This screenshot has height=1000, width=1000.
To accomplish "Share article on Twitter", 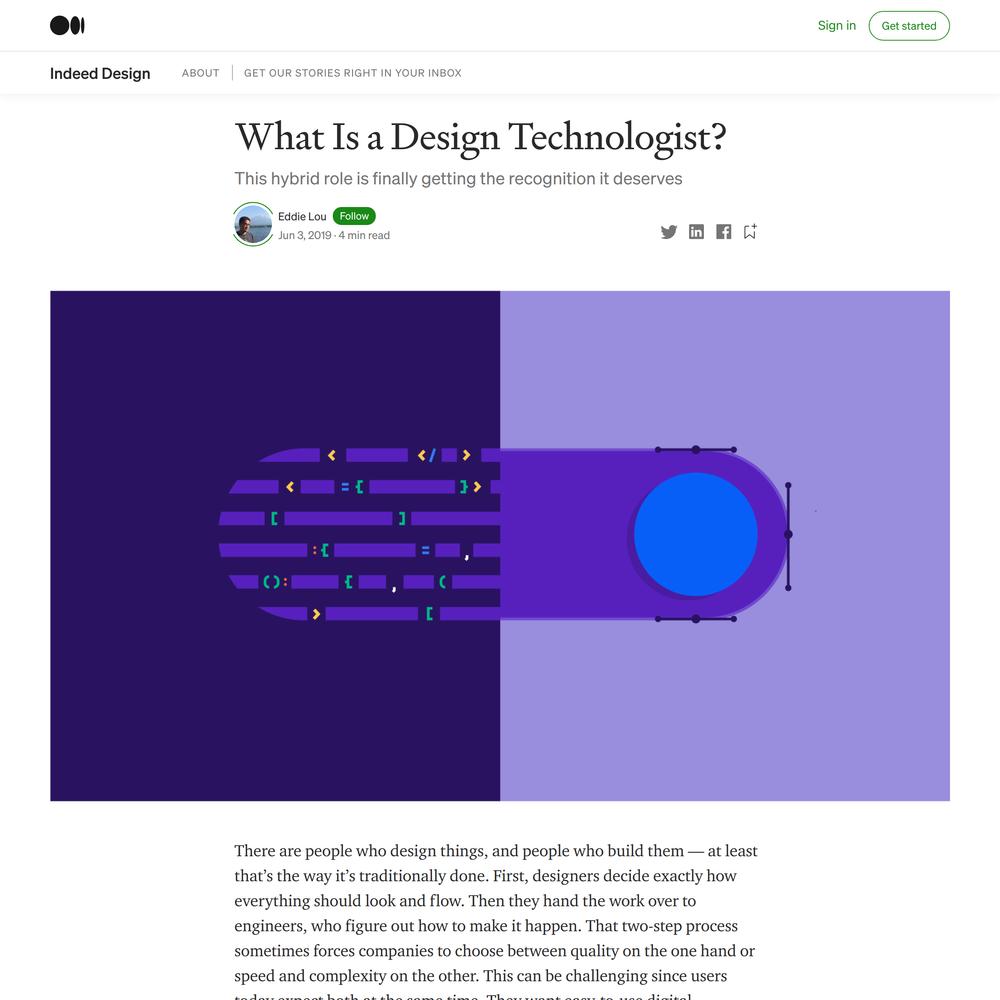I will point(668,232).
